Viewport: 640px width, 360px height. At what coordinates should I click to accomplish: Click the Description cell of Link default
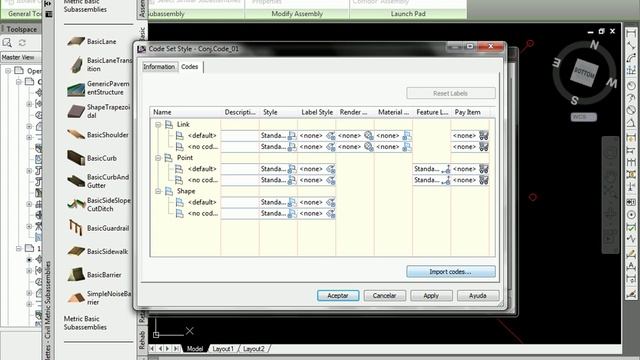pos(240,136)
